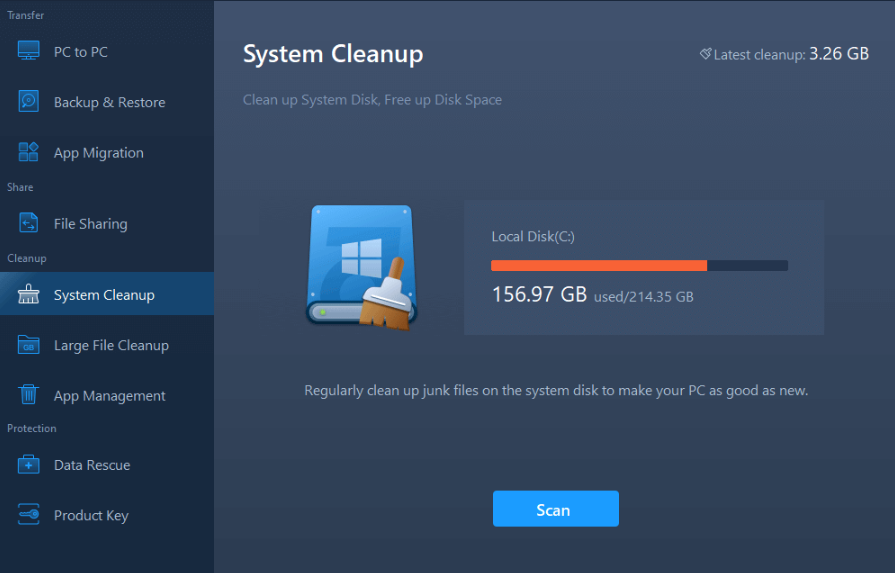
Task: Click the System Cleanup broom icon in sidebar
Action: [29, 294]
